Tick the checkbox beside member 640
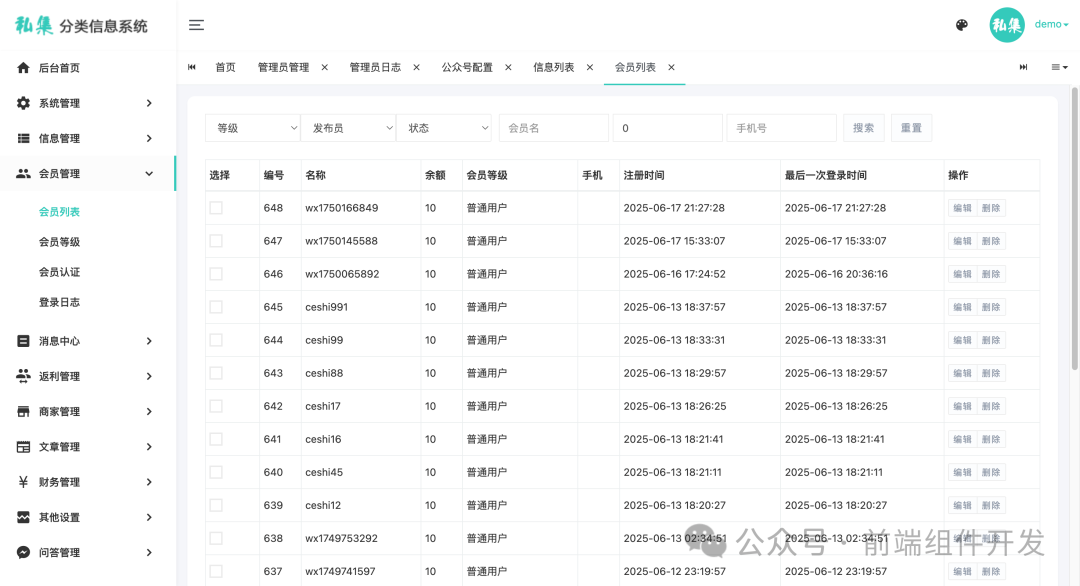Viewport: 1080px width, 586px height. 215,472
